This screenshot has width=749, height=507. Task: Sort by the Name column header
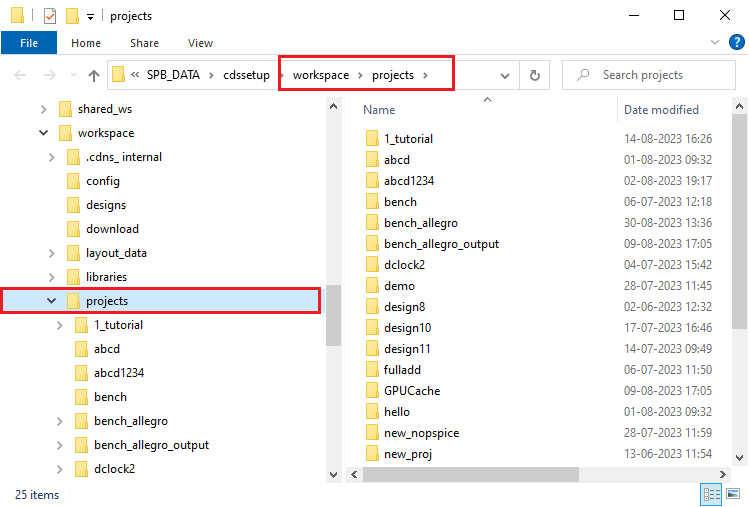380,110
